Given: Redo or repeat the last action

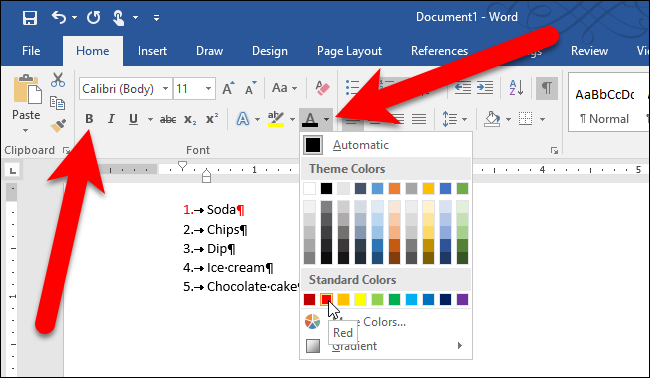Looking at the screenshot, I should tap(94, 17).
